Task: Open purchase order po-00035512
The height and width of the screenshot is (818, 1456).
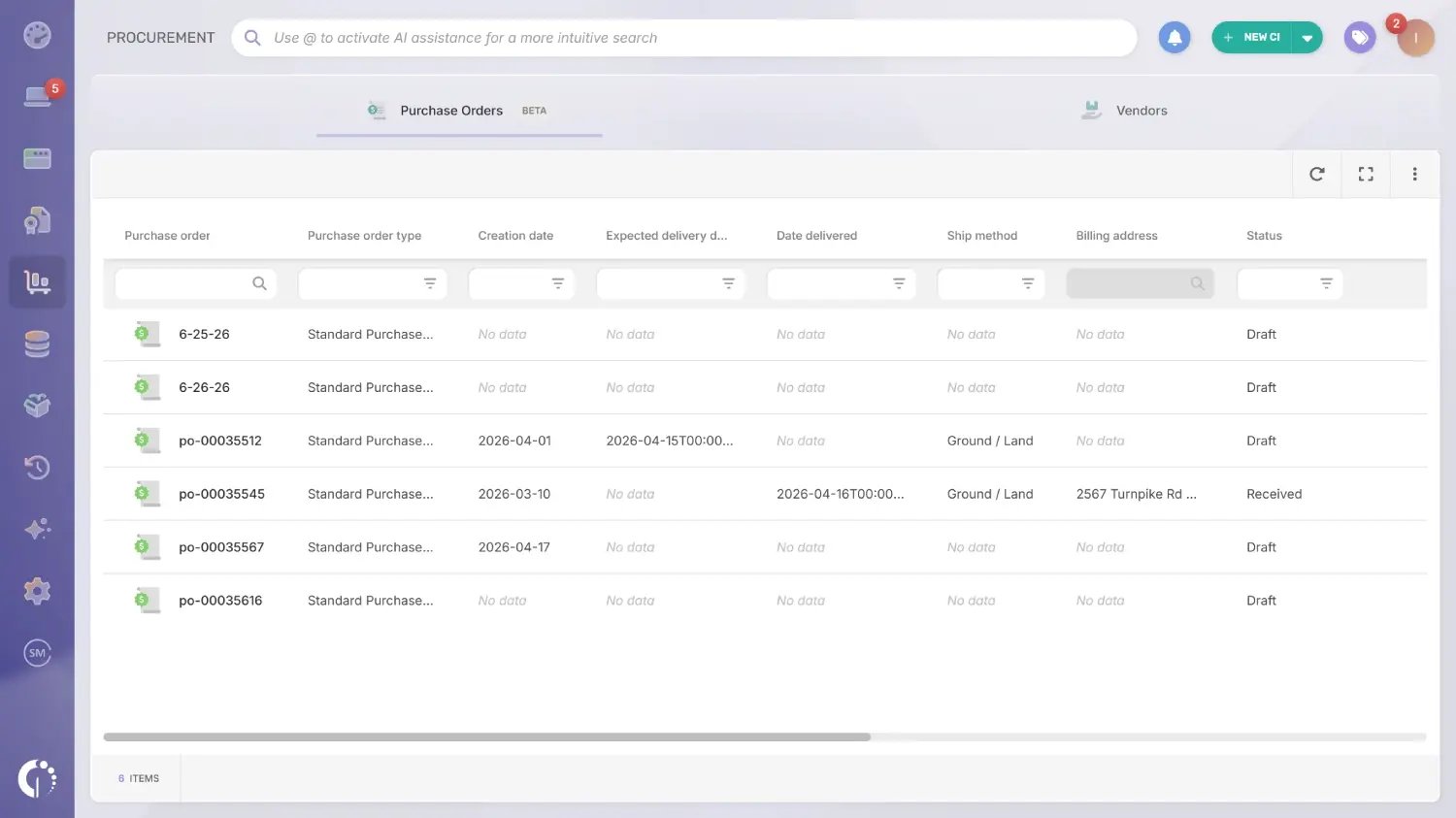Action: click(220, 441)
